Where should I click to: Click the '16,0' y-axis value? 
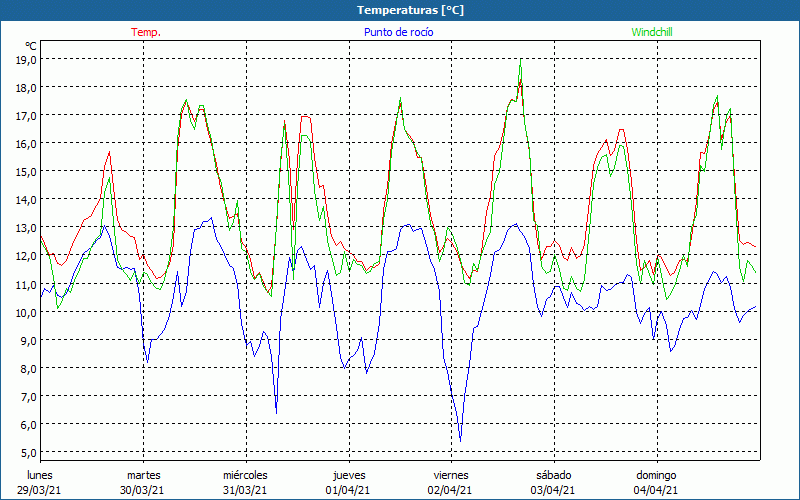26,144
